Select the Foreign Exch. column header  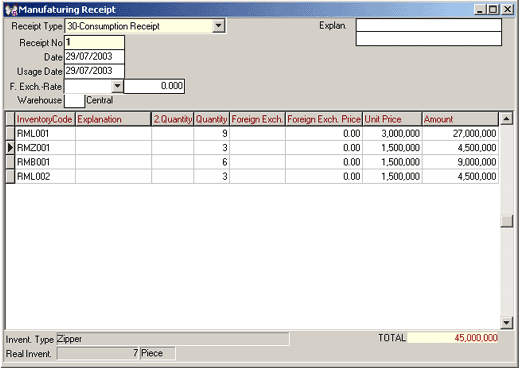point(257,119)
